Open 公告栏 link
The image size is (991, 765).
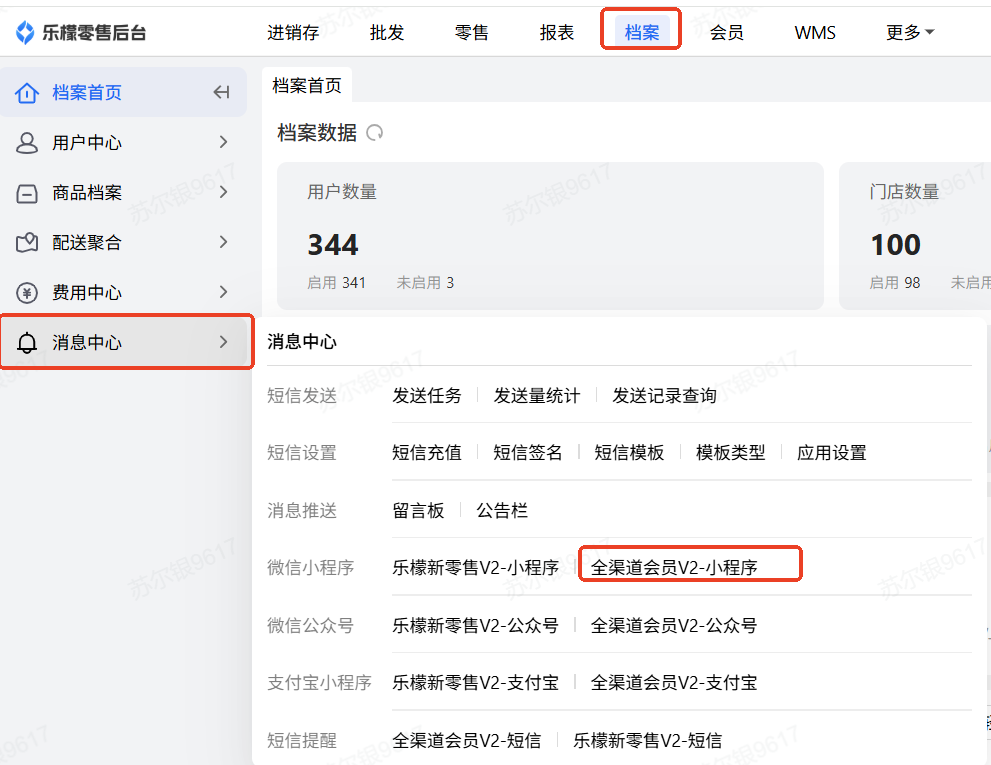point(502,510)
